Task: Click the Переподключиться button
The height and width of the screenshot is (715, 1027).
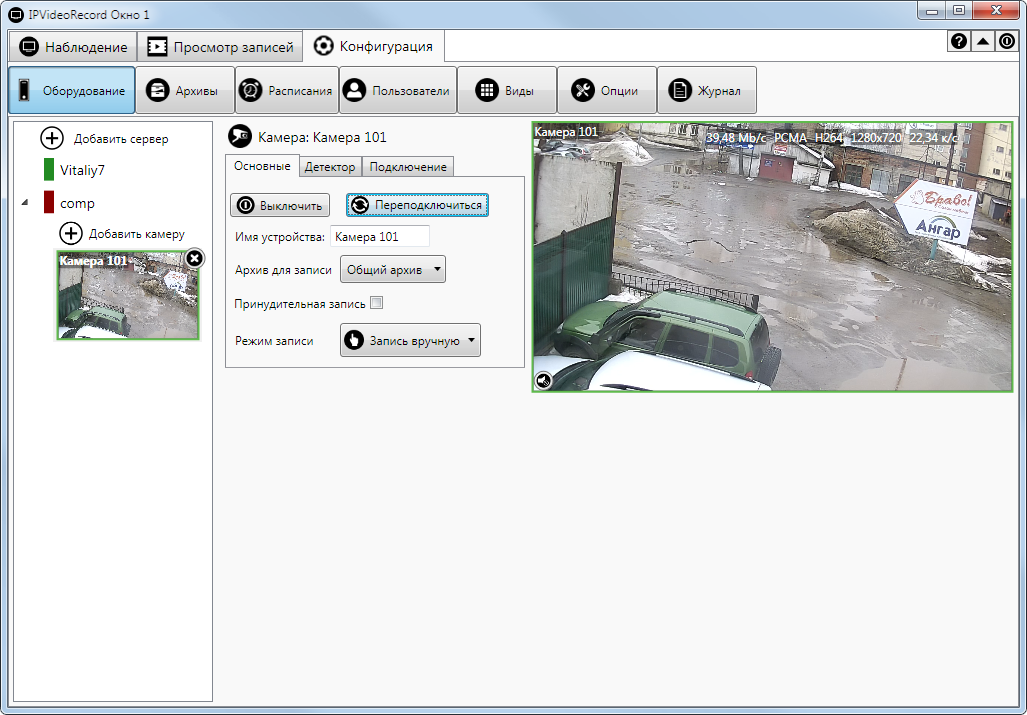Action: coord(417,205)
